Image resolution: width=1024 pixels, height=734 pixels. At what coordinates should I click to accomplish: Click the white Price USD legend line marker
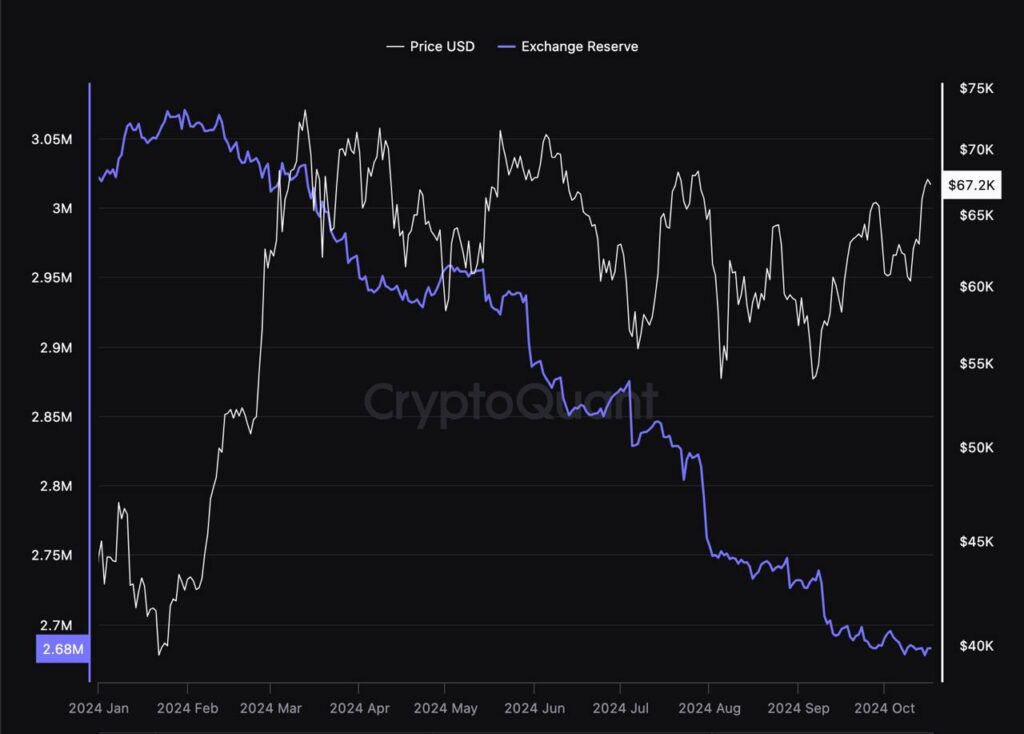pyautogui.click(x=395, y=46)
